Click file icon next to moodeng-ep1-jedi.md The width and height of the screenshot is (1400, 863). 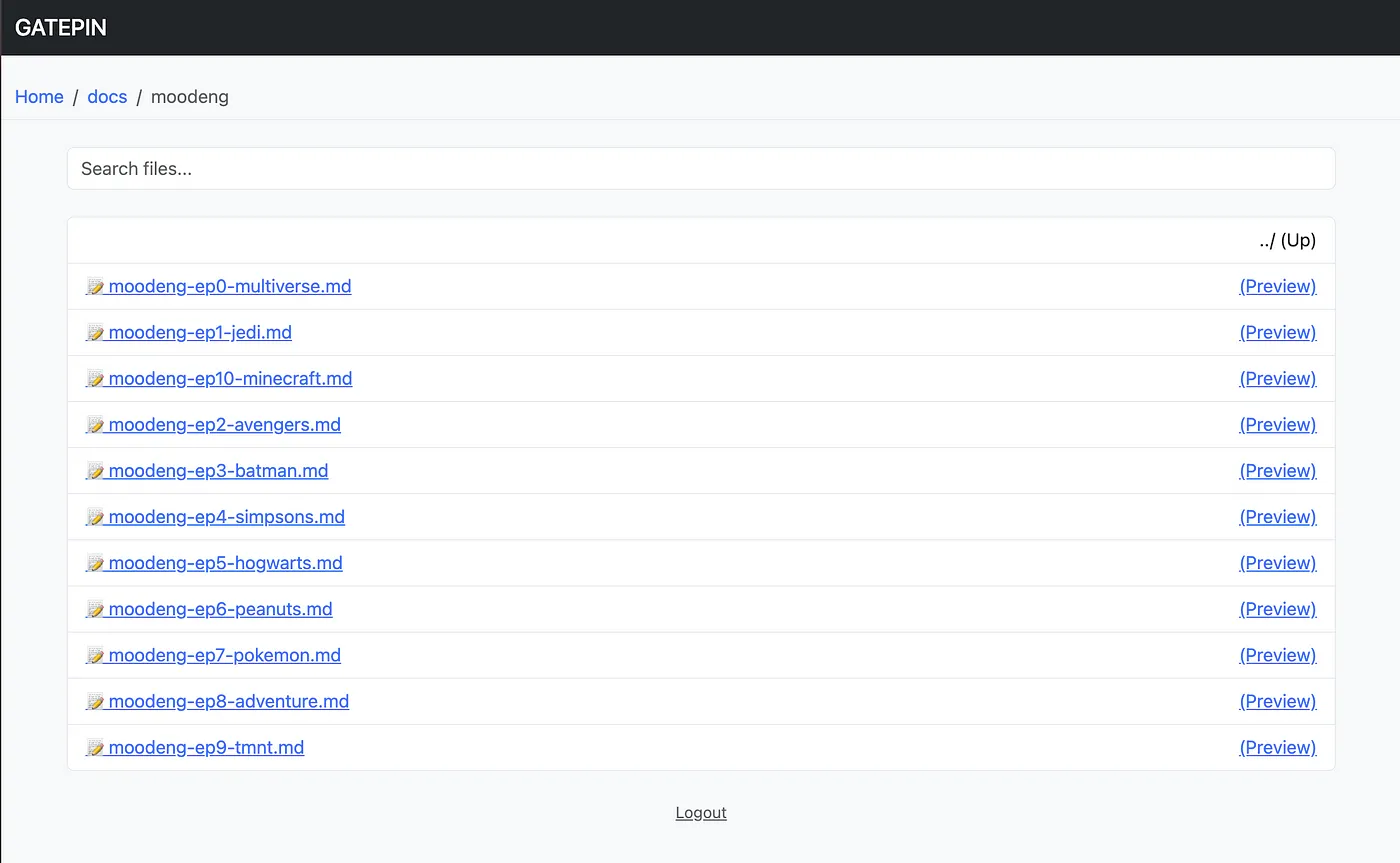(x=95, y=333)
